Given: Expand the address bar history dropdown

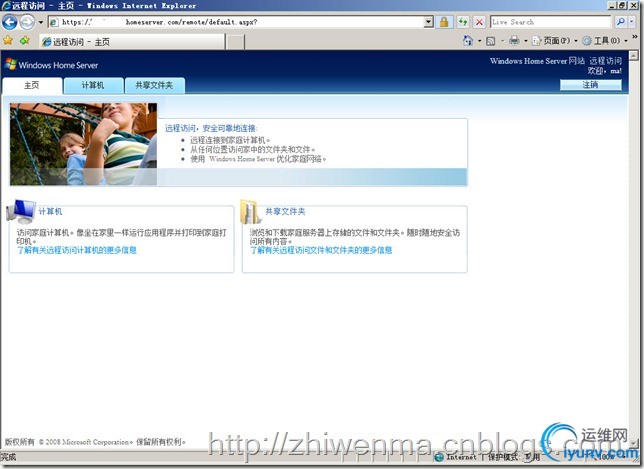Looking at the screenshot, I should point(428,22).
